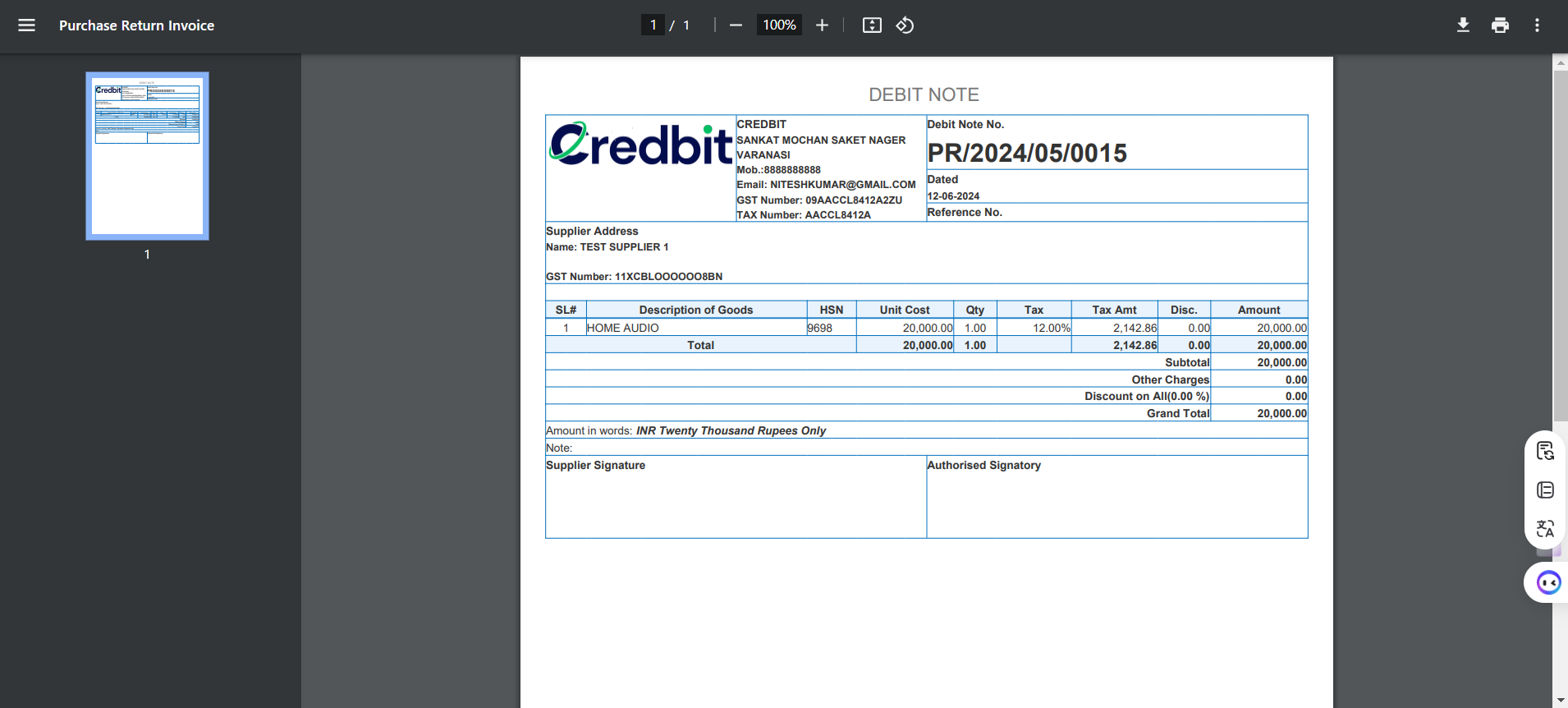Open the sidebar hamburger menu

point(26,25)
